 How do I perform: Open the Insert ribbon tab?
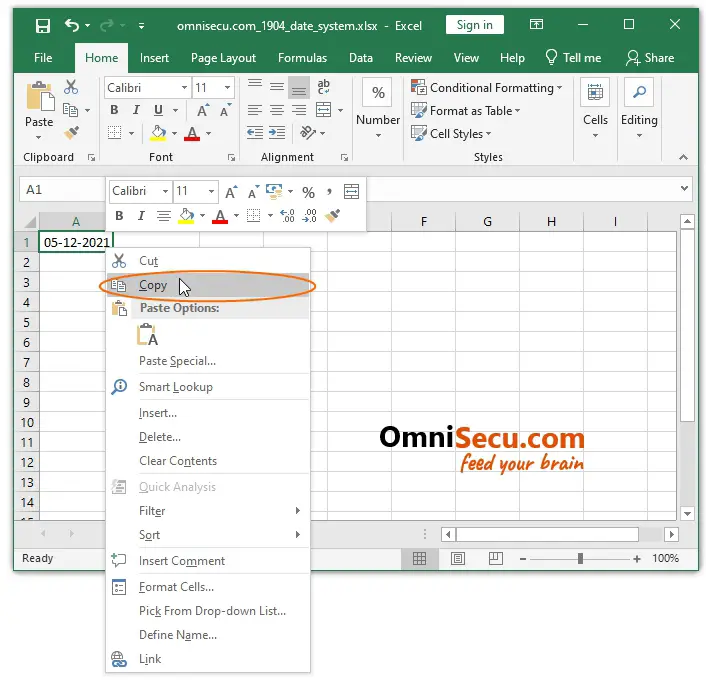point(154,58)
